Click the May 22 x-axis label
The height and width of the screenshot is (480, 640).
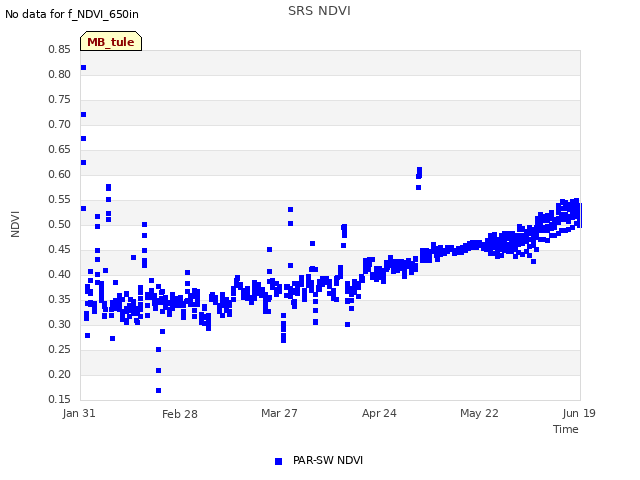coord(479,413)
